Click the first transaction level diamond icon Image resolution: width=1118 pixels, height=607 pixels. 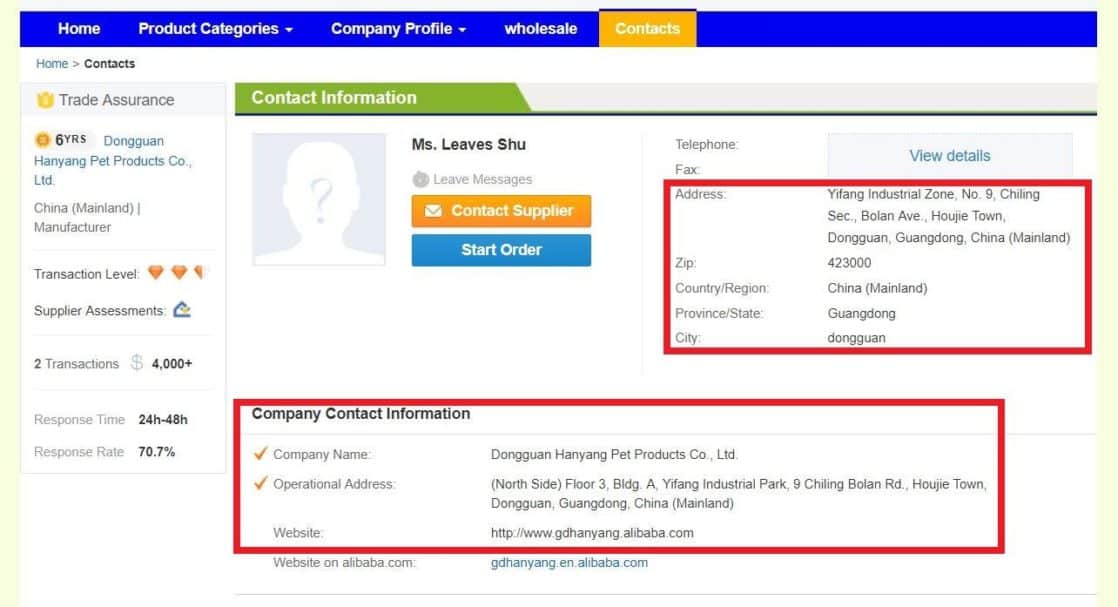pyautogui.click(x=155, y=272)
